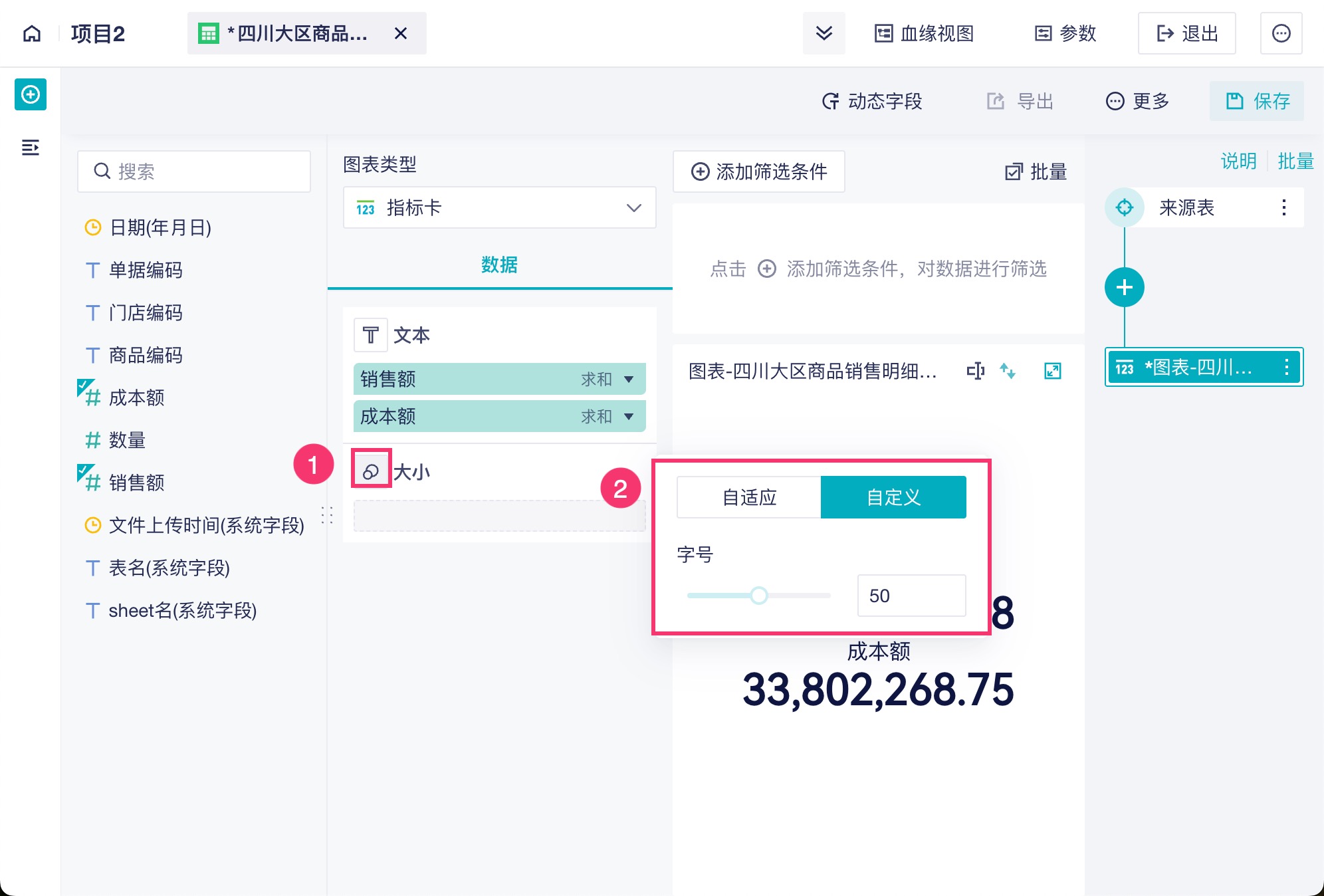1324x896 pixels.
Task: Open the 图表类型 chart type dropdown
Action: click(498, 207)
